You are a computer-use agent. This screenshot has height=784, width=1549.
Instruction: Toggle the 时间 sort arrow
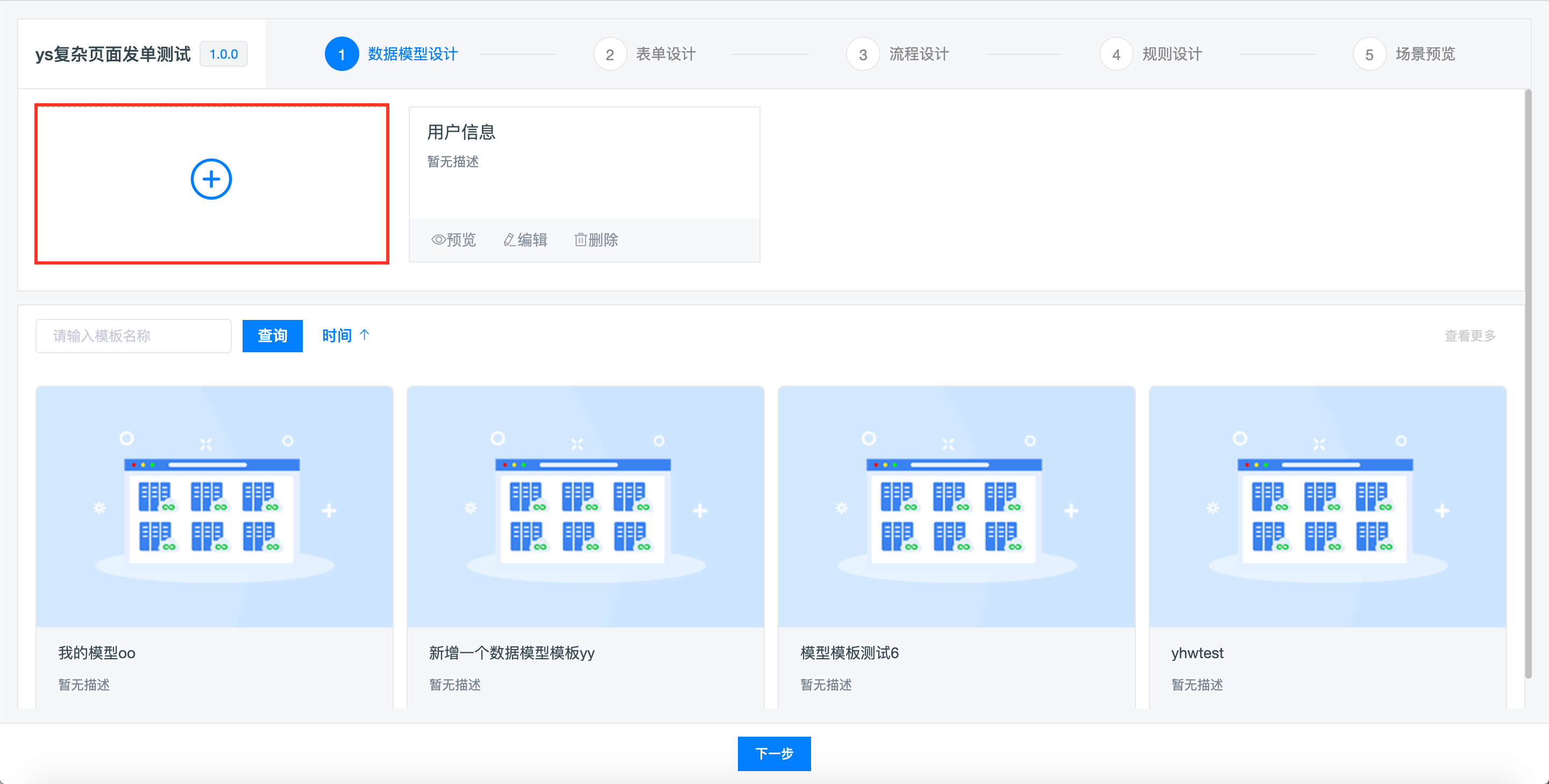click(365, 335)
